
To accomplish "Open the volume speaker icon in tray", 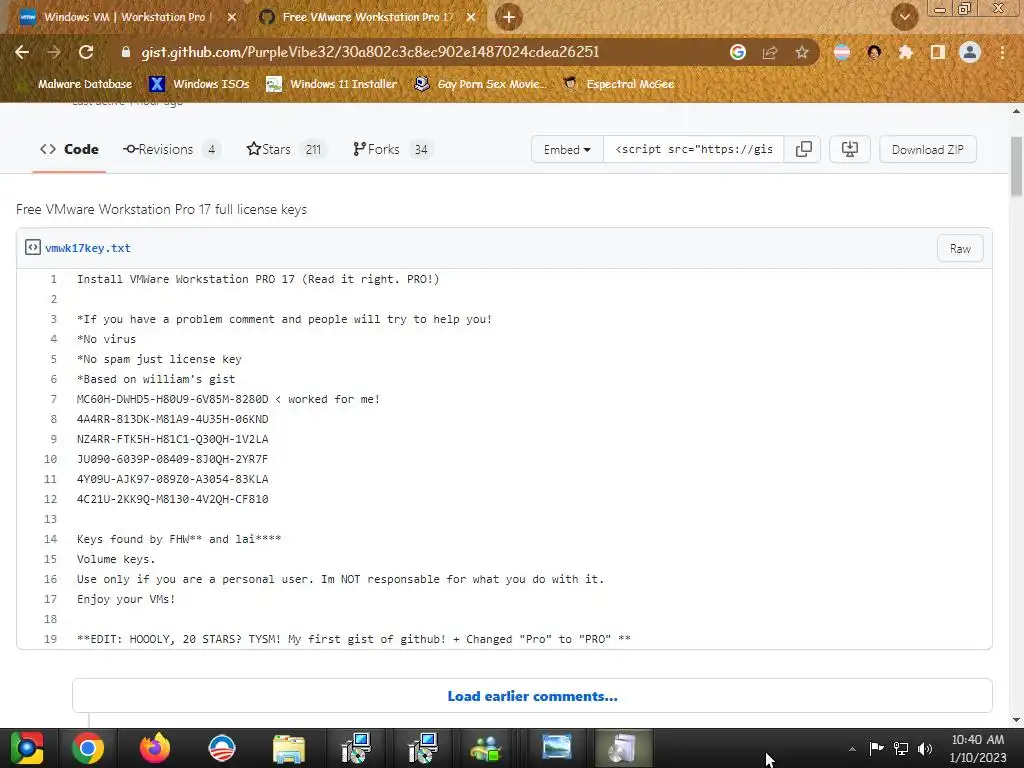I will 925,748.
